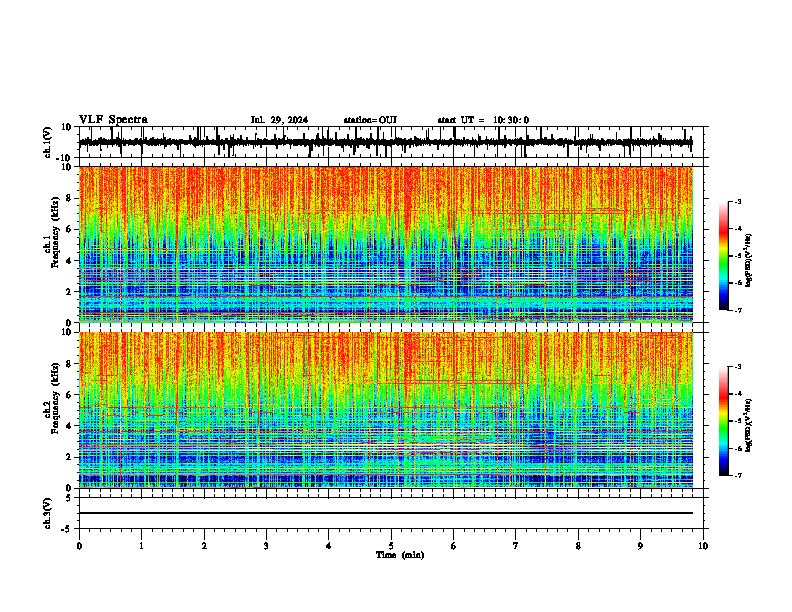Click the 'Time (min)' axis label
The height and width of the screenshot is (612, 792).
[x=400, y=555]
